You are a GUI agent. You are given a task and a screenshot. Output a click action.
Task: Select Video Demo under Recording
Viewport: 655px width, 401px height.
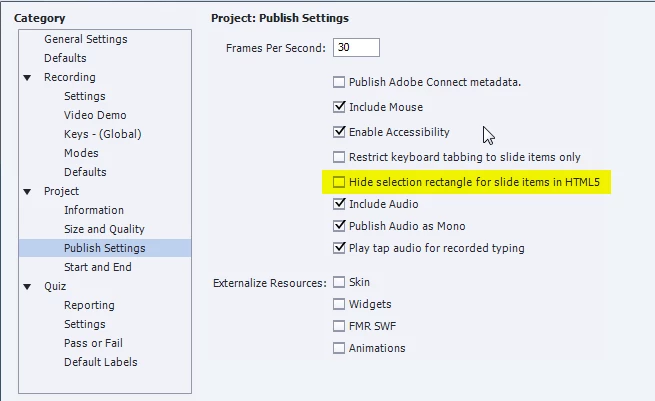[x=95, y=115]
